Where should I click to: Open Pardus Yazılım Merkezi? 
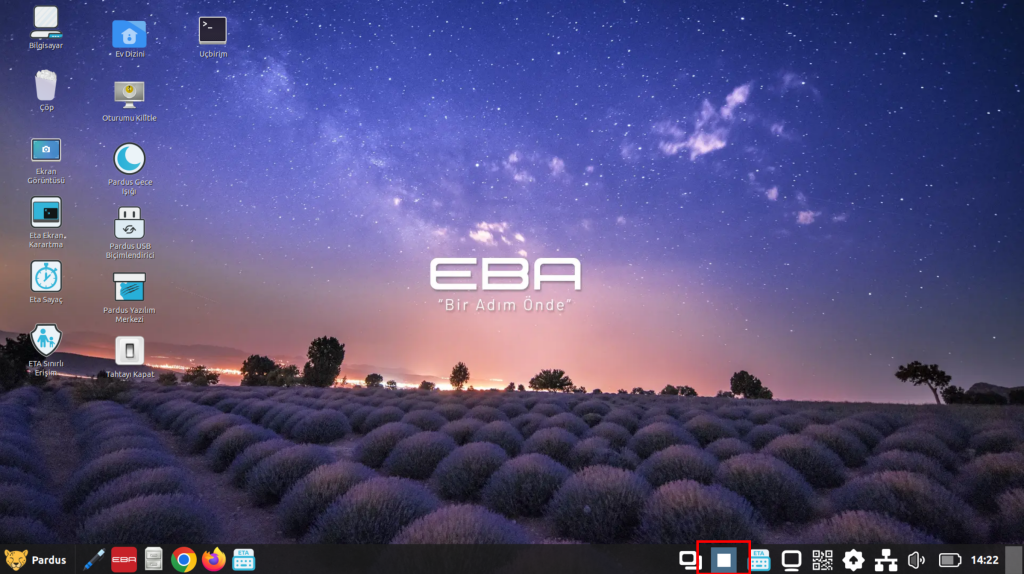click(129, 286)
